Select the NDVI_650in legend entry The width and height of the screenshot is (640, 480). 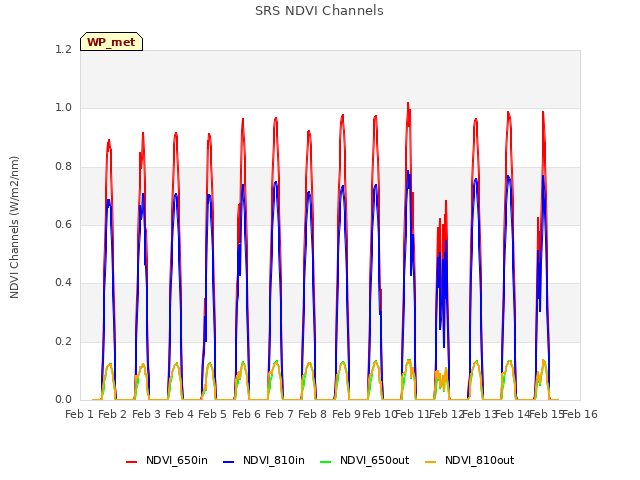[x=167, y=461]
